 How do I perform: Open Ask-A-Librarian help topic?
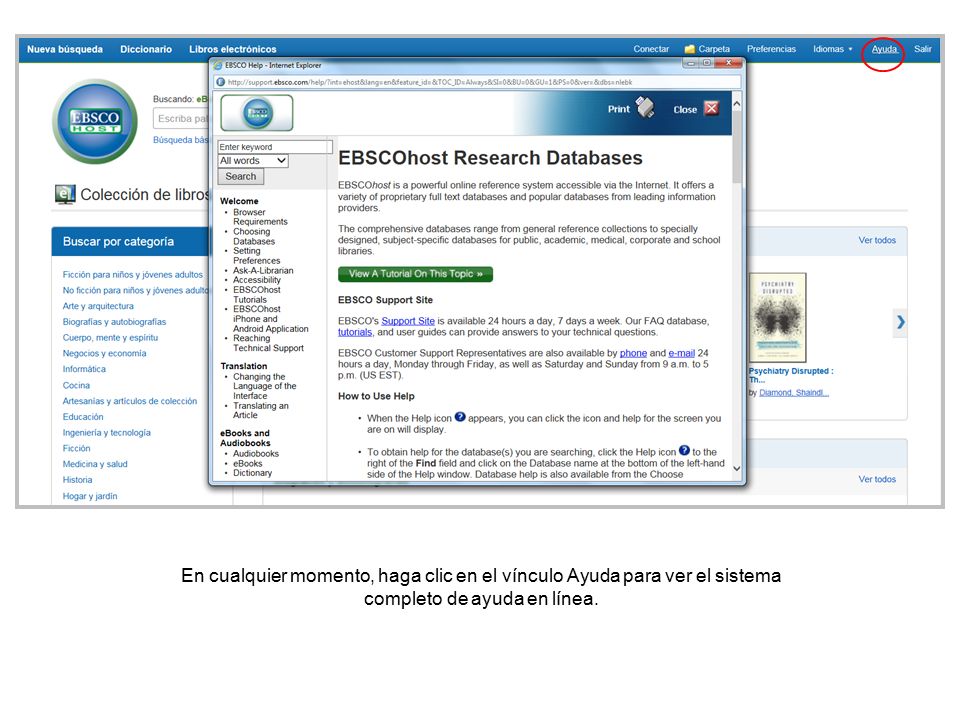tap(263, 271)
